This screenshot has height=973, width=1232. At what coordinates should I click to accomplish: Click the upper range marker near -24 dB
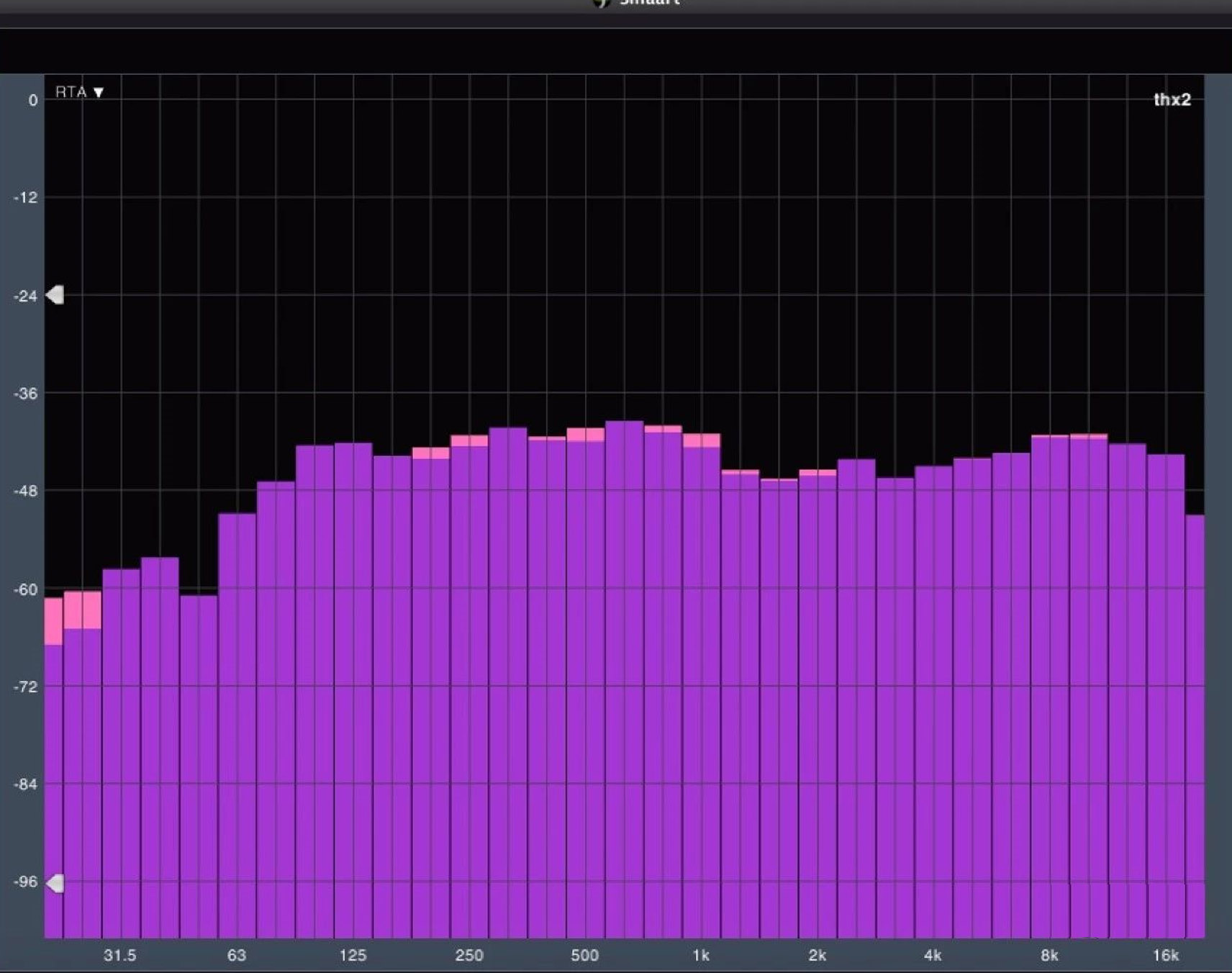(55, 295)
